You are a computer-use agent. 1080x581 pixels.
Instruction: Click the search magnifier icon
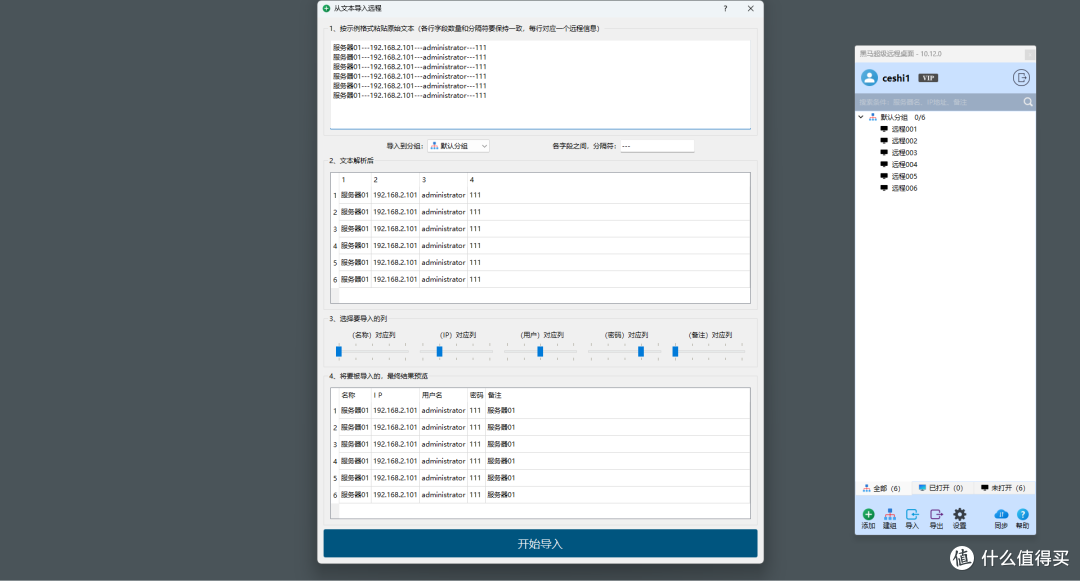point(1028,102)
